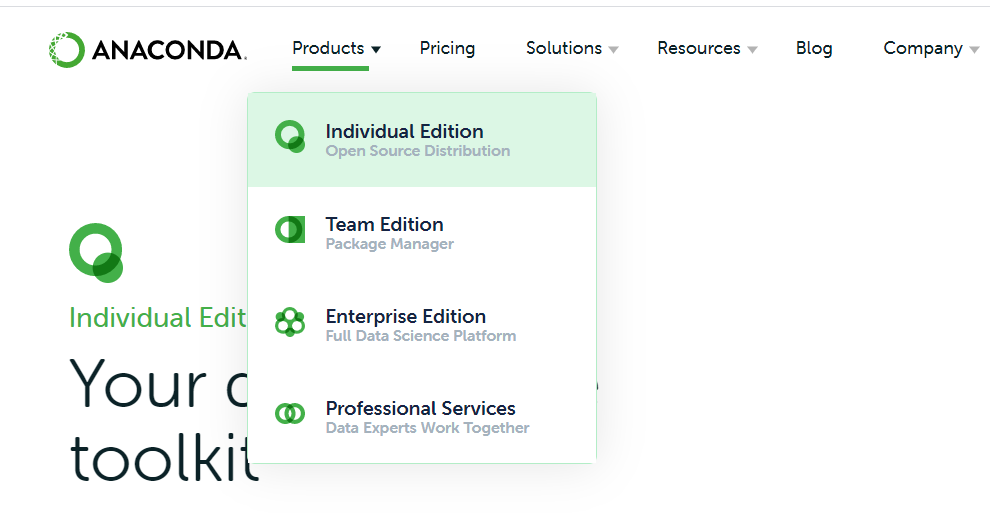Viewport: 990px width, 517px height.
Task: Click the large Individual Edition page icon
Action: [96, 253]
